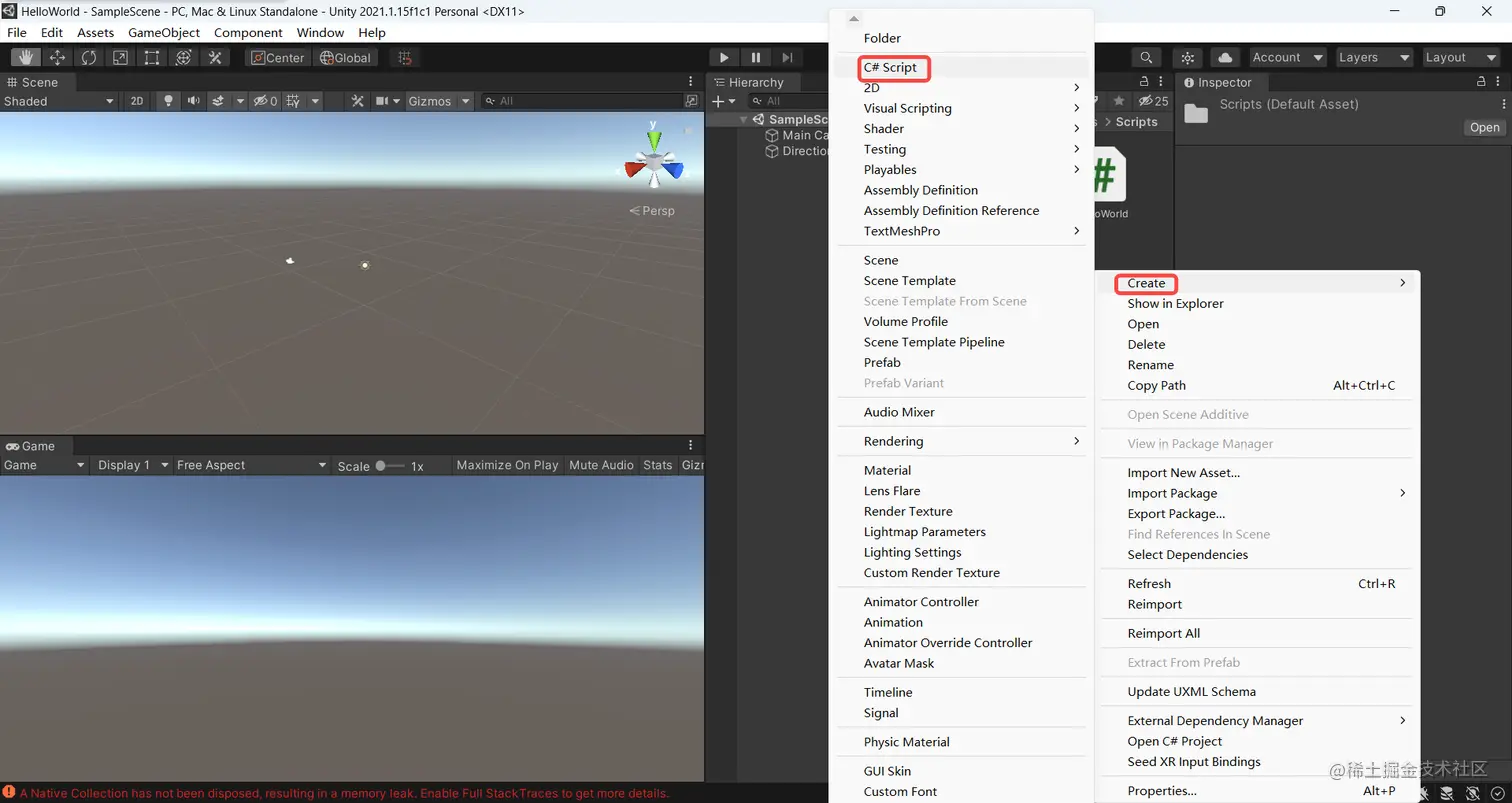Viewport: 1512px width, 803px height.
Task: Open the GameObject menu
Action: coord(164,32)
